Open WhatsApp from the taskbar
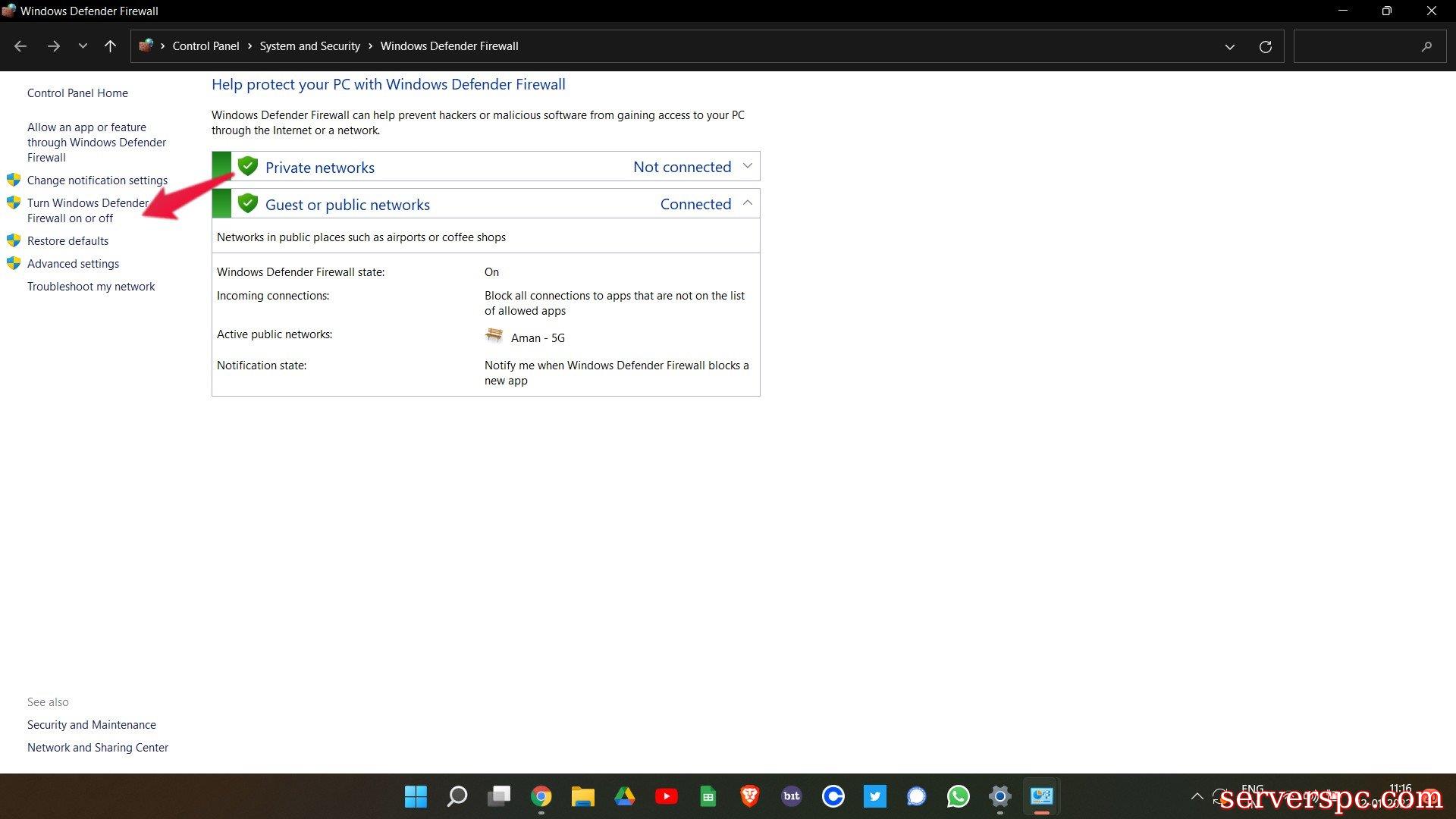This screenshot has height=819, width=1456. click(958, 796)
